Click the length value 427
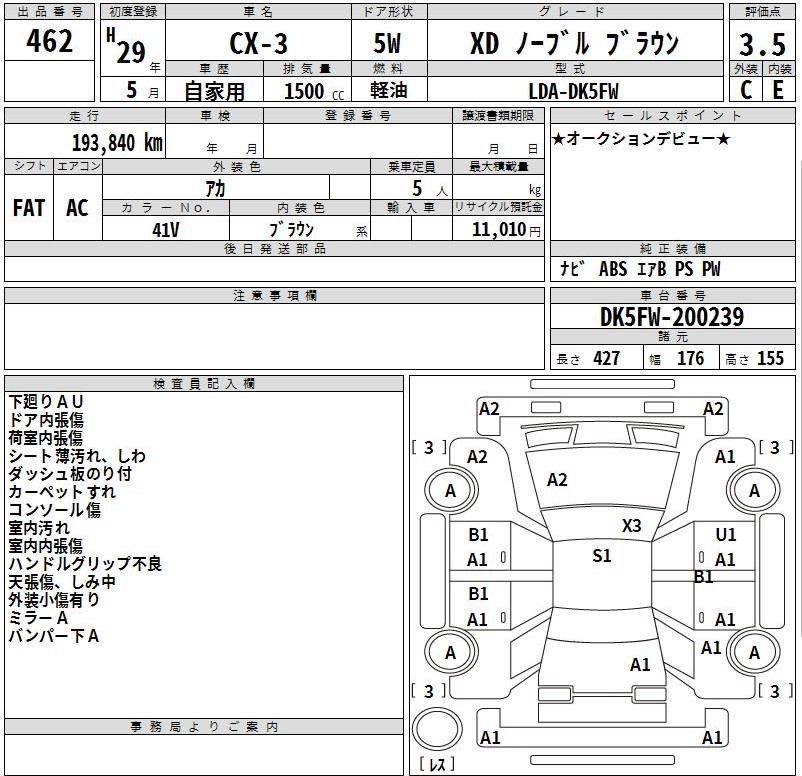Viewport: 802px width, 776px height. [x=607, y=358]
